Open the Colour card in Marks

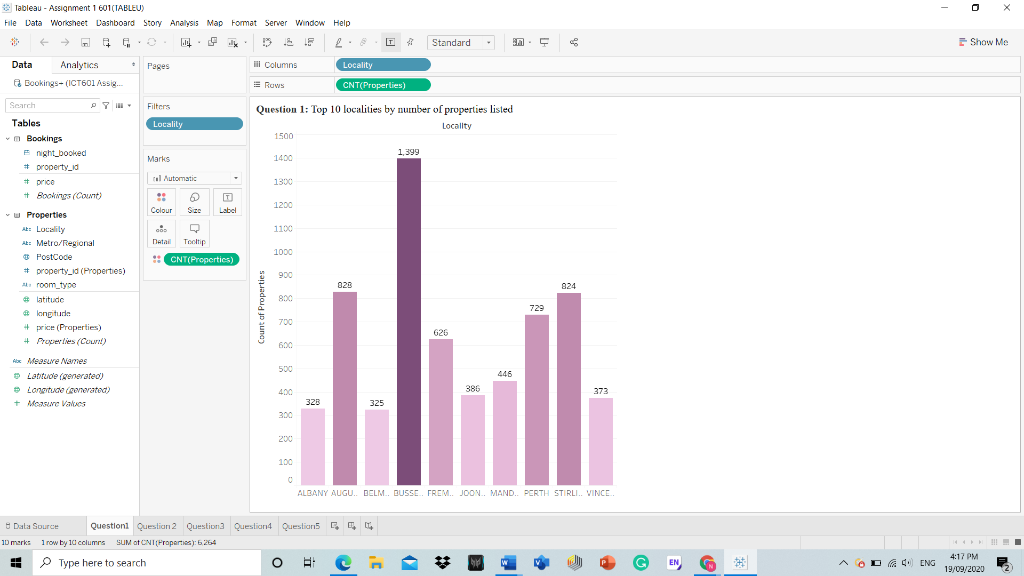161,204
